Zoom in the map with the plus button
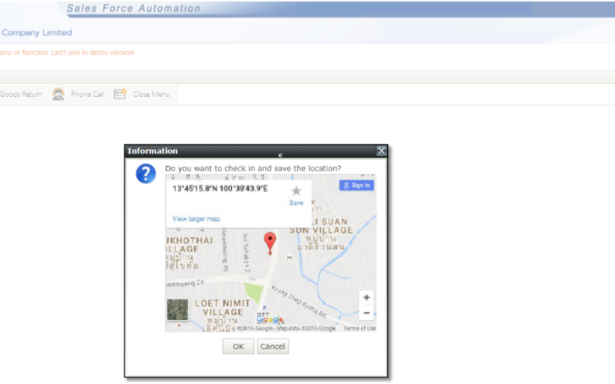 pos(366,298)
